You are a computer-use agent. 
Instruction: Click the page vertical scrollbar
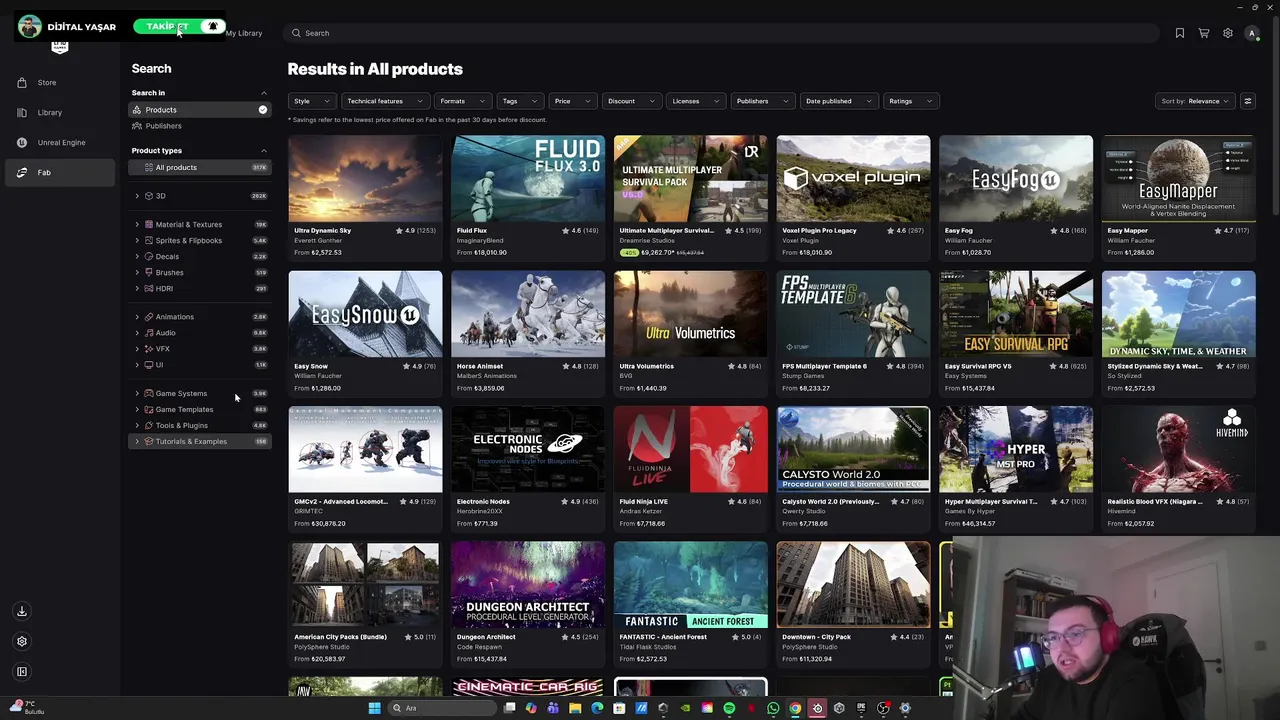click(1275, 115)
